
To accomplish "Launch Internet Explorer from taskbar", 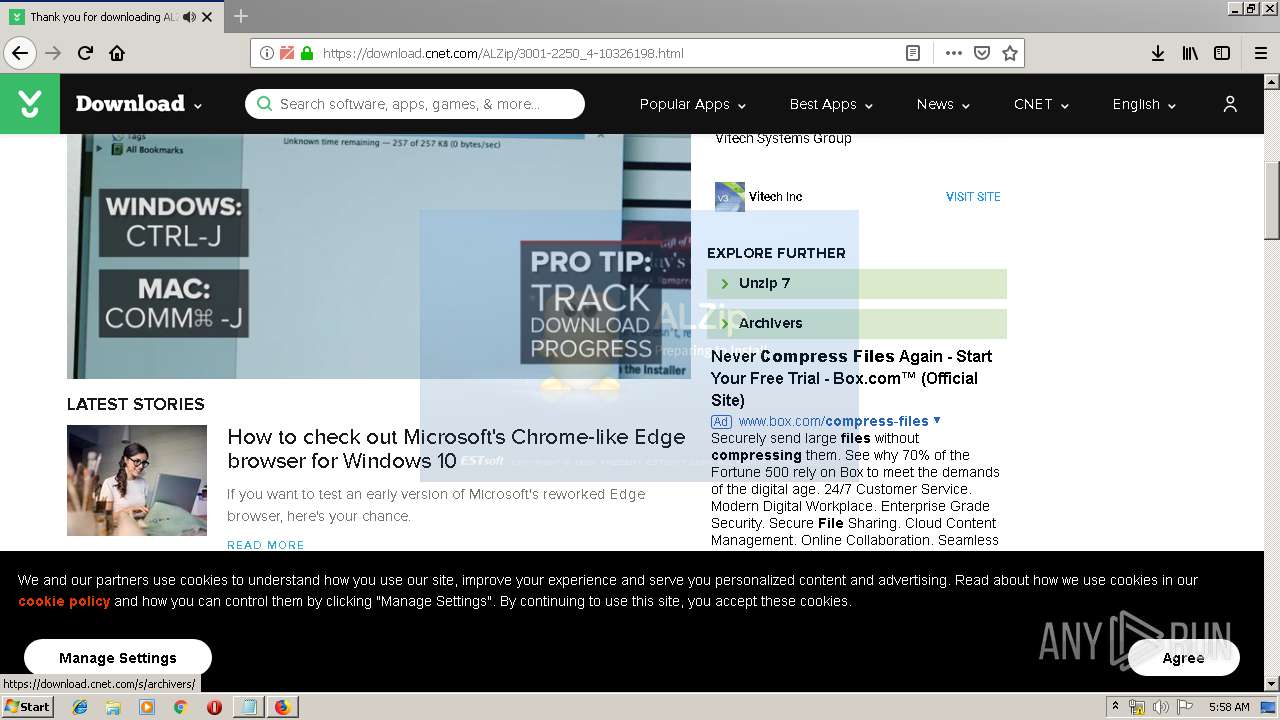I will pos(80,707).
